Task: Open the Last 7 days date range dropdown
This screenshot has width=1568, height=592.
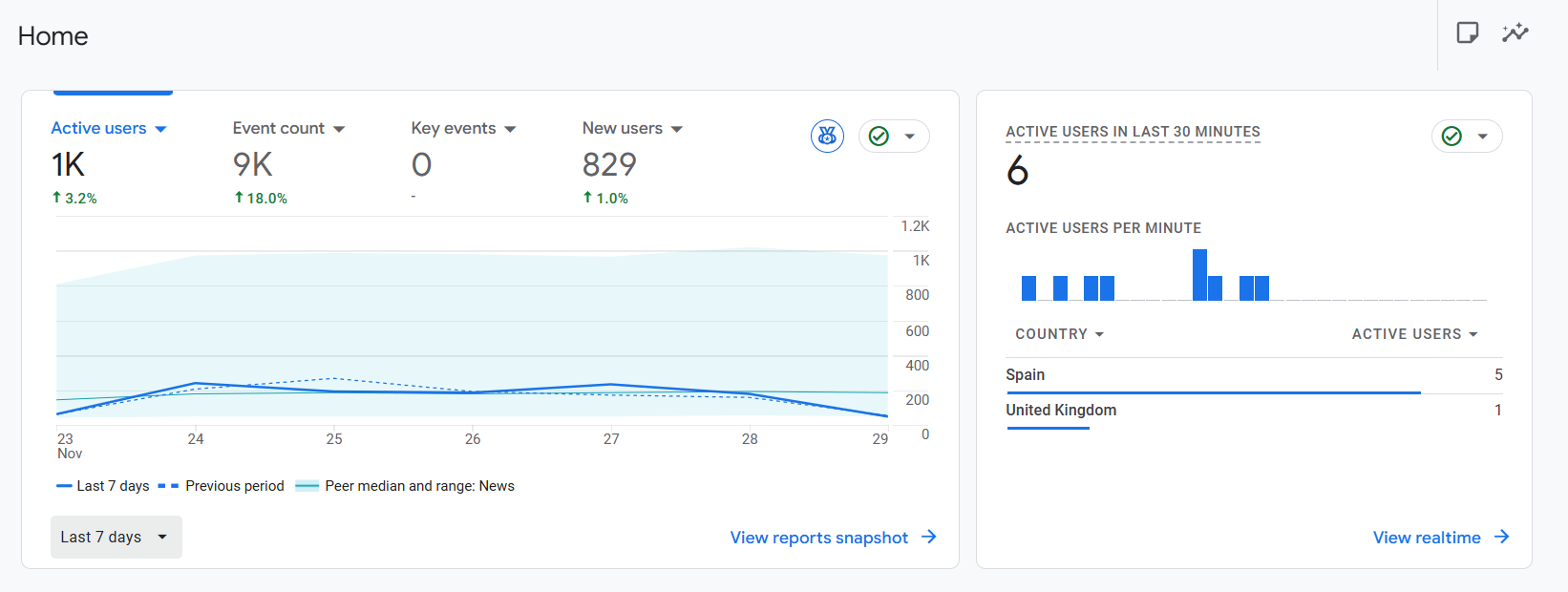Action: (116, 538)
